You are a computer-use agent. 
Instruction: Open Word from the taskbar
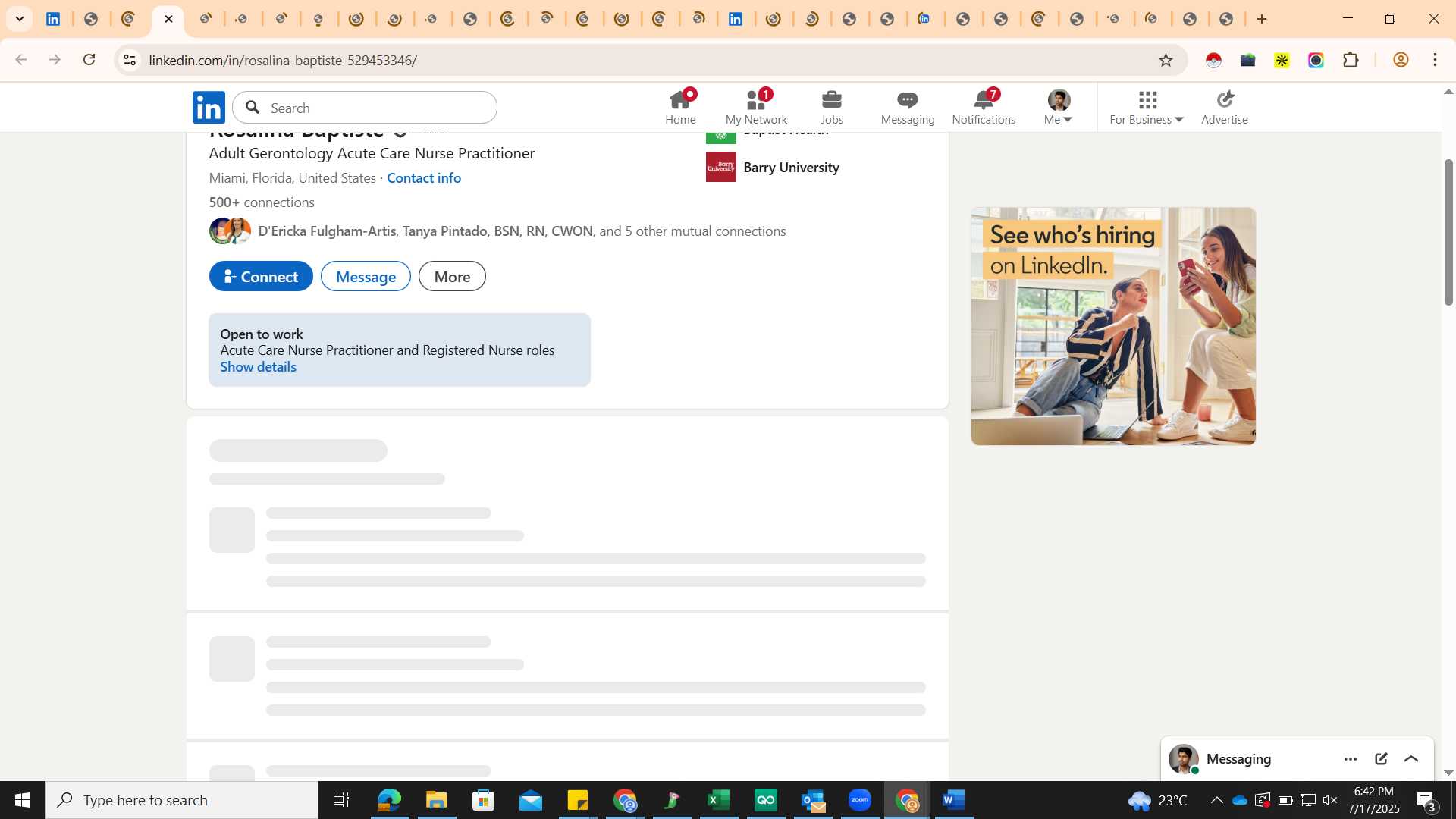(954, 800)
